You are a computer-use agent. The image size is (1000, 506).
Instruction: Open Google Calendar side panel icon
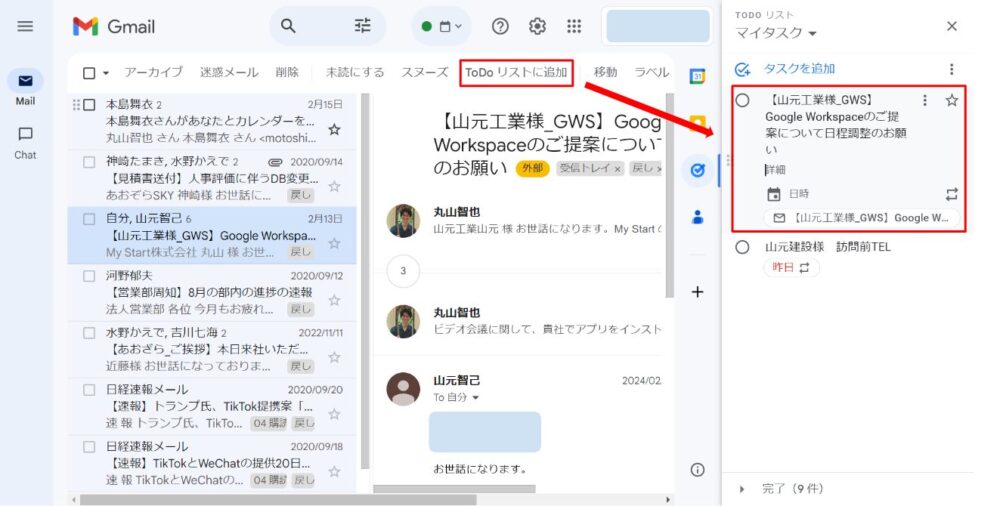[698, 77]
